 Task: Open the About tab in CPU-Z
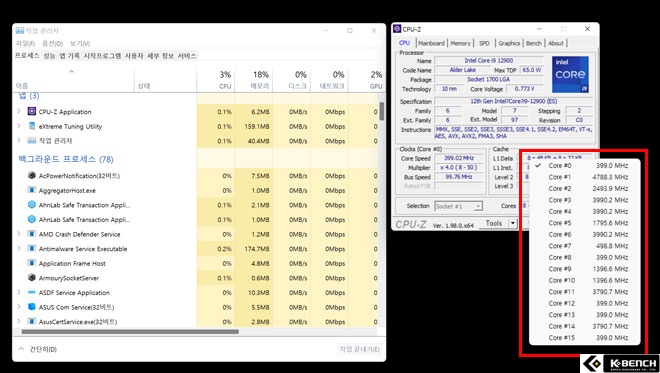[556, 43]
